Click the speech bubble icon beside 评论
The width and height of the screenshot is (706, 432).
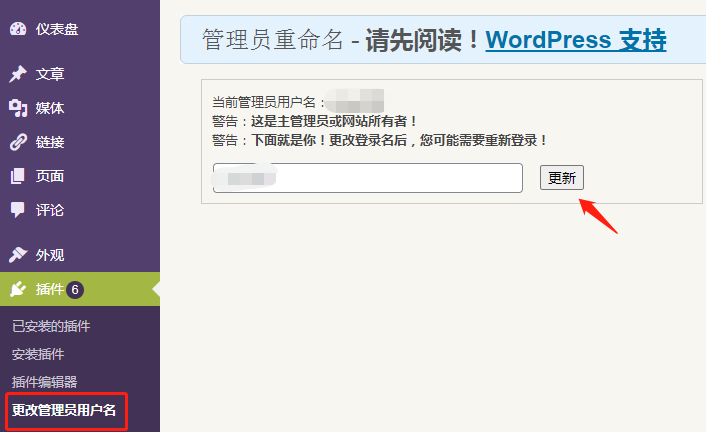18,209
